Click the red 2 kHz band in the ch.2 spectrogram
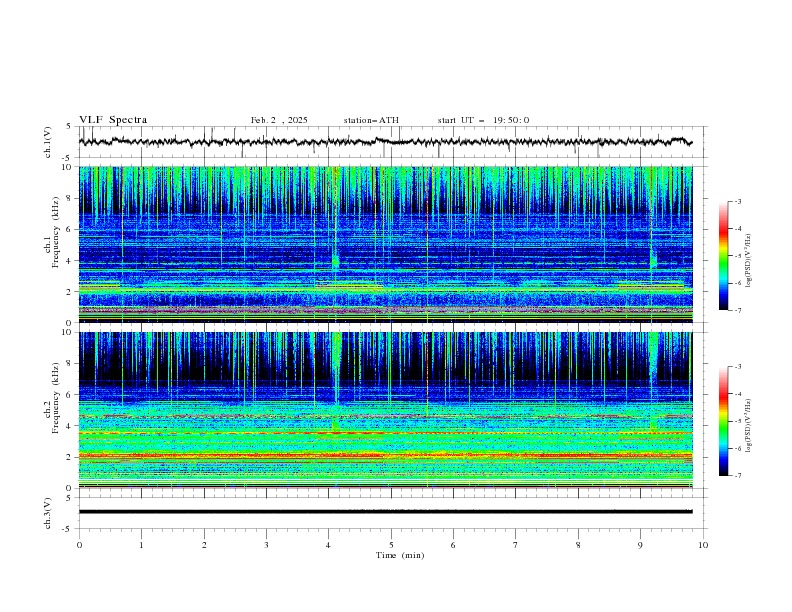The height and width of the screenshot is (612, 792). (x=385, y=455)
